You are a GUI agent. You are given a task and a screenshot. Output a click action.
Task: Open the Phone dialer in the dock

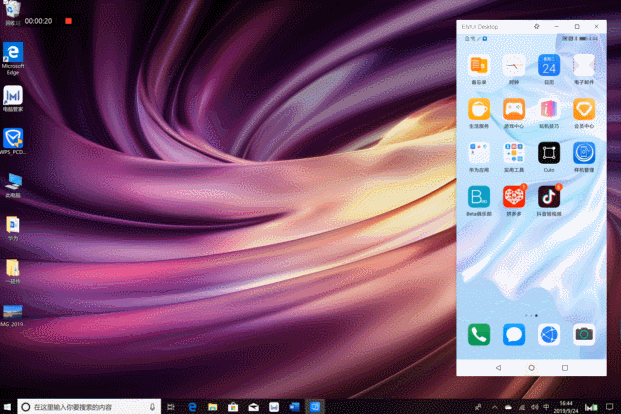pyautogui.click(x=479, y=335)
